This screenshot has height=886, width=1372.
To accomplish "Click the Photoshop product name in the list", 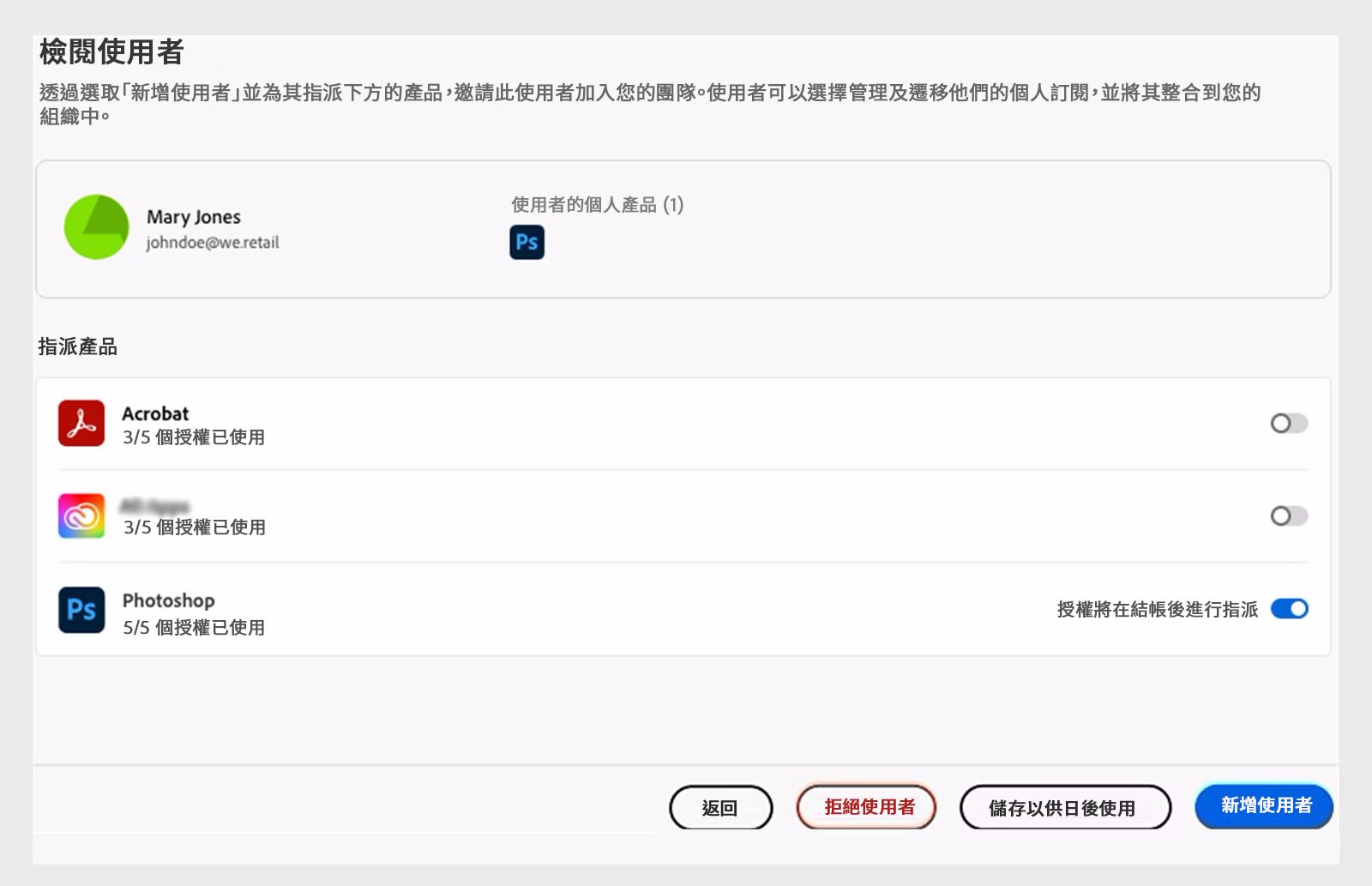I will pyautogui.click(x=169, y=600).
